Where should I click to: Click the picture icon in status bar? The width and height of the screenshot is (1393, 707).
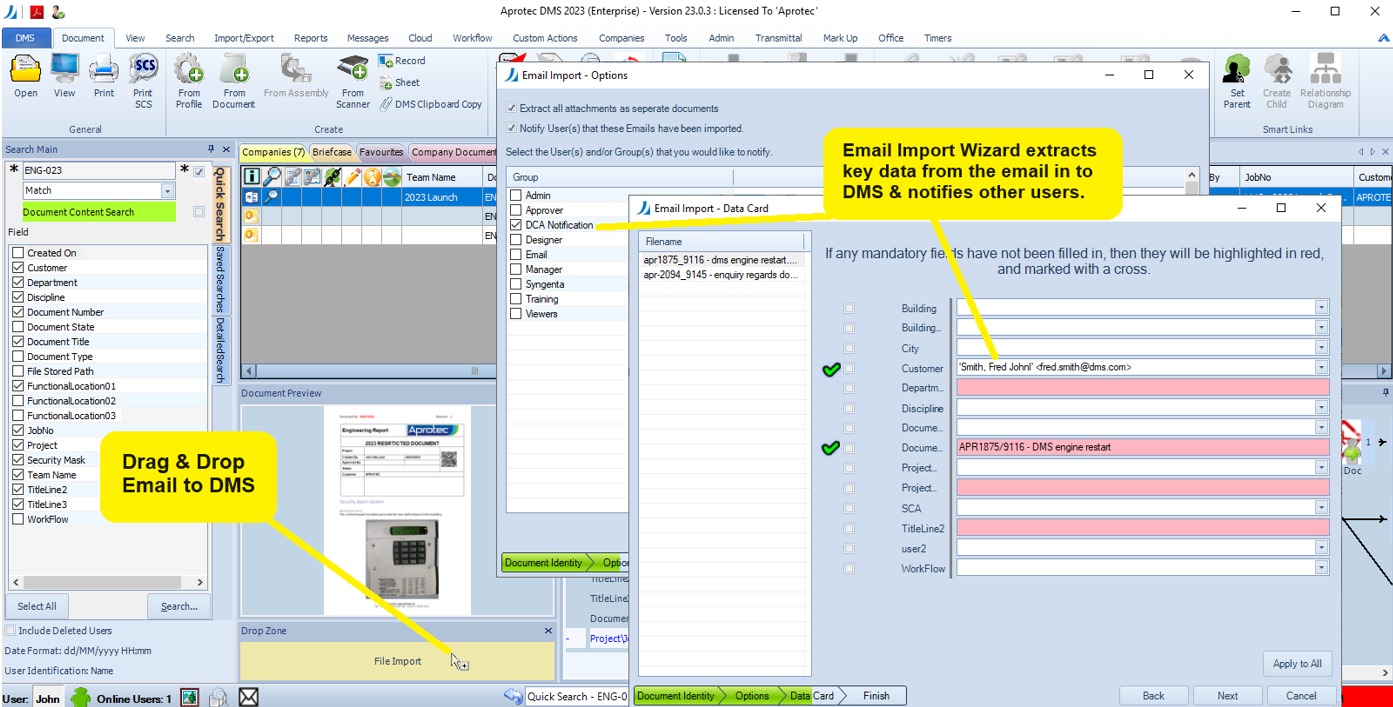pos(189,697)
